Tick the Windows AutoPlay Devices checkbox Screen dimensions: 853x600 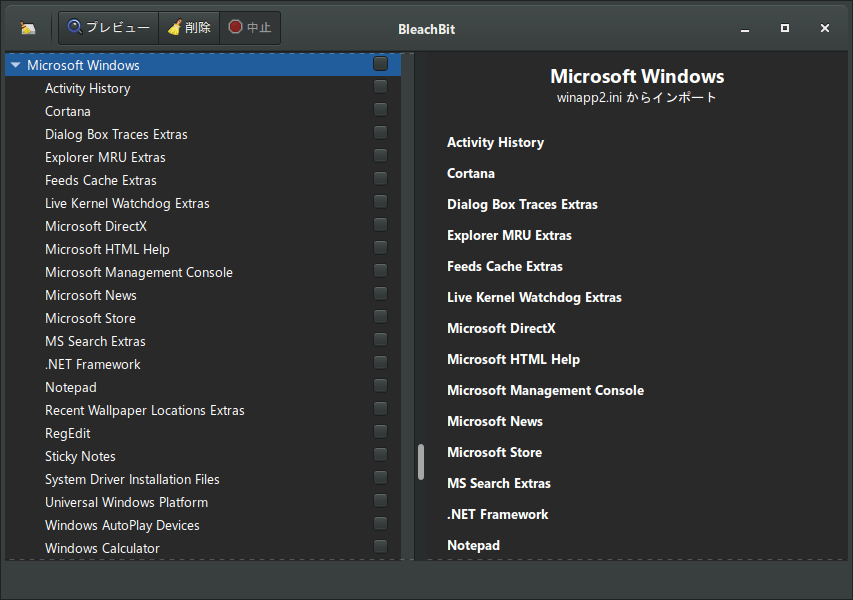pyautogui.click(x=380, y=524)
